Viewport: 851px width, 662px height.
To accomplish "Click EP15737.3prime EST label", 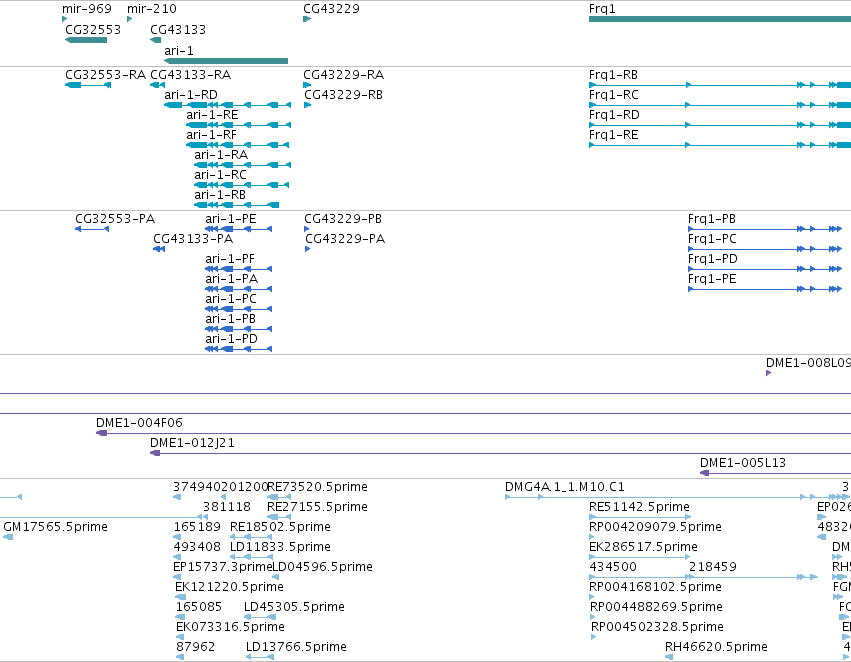I will (223, 567).
